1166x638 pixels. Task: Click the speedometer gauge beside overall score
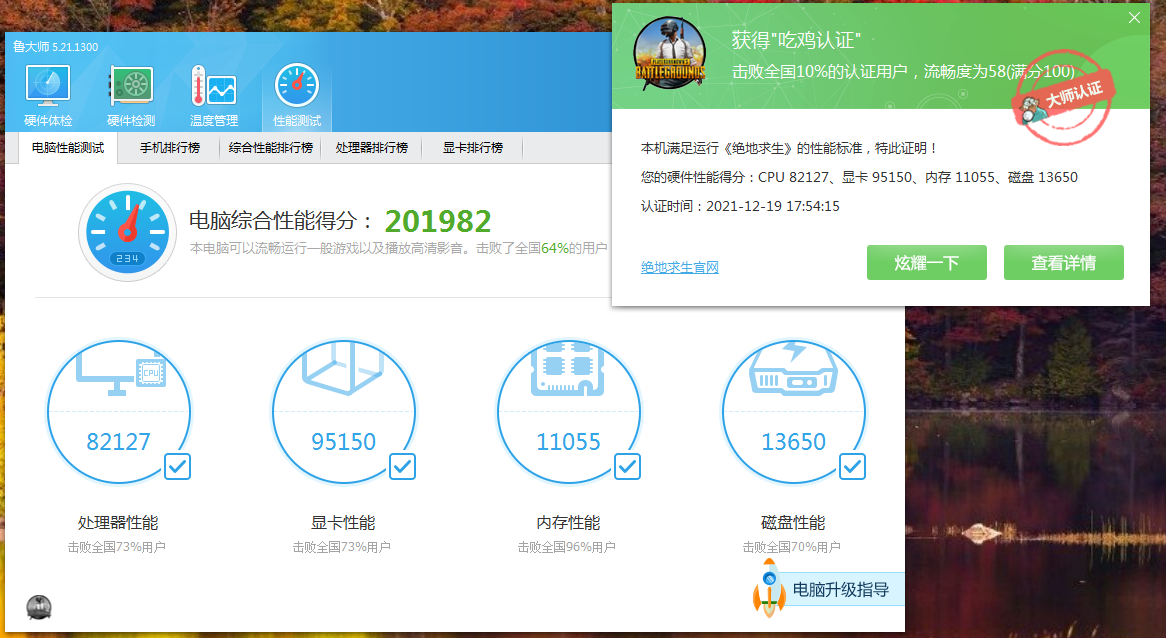pos(128,233)
